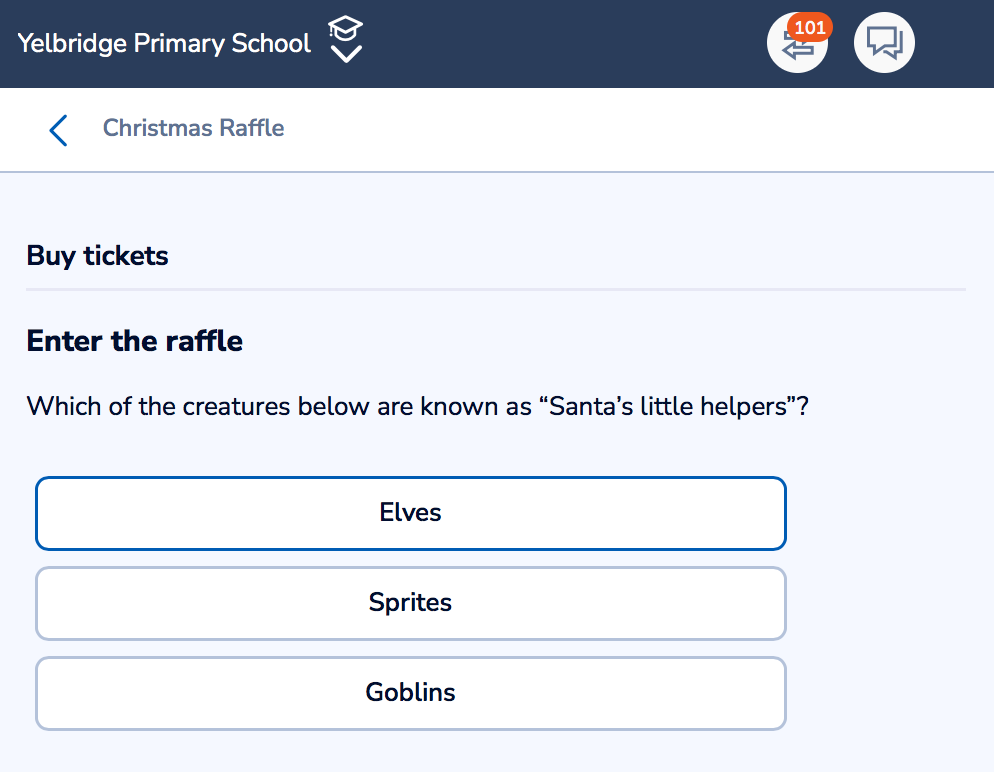Select the Elves answer option
Image resolution: width=994 pixels, height=772 pixels.
(411, 513)
